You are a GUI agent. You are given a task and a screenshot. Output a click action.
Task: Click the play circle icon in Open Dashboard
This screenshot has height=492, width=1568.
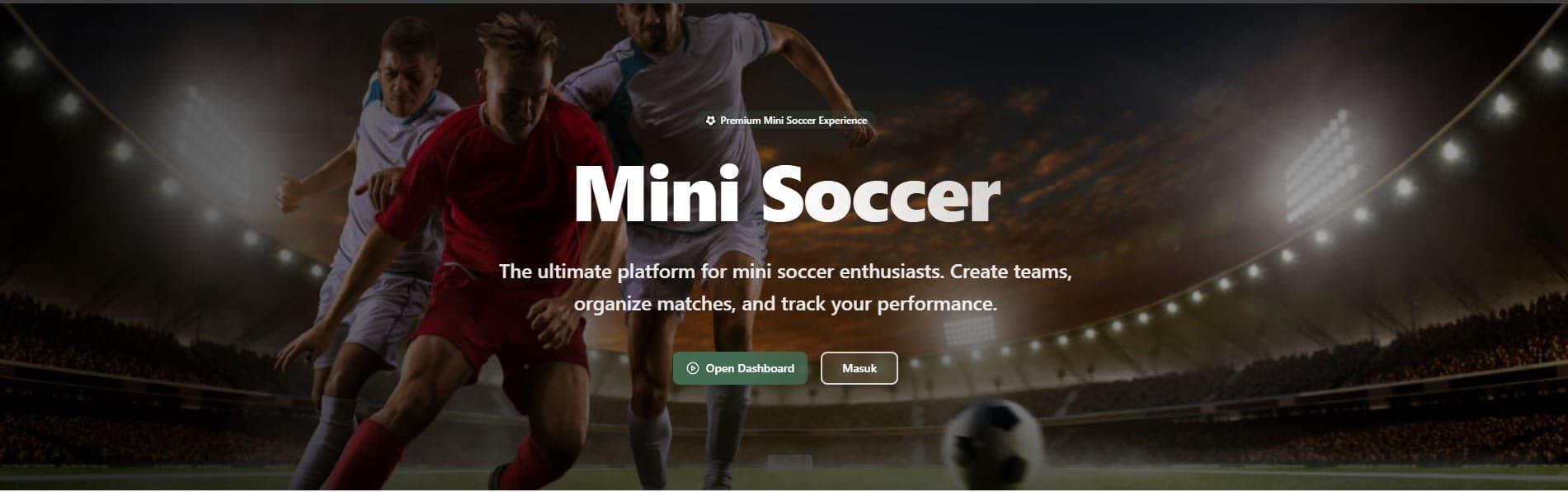tap(692, 368)
